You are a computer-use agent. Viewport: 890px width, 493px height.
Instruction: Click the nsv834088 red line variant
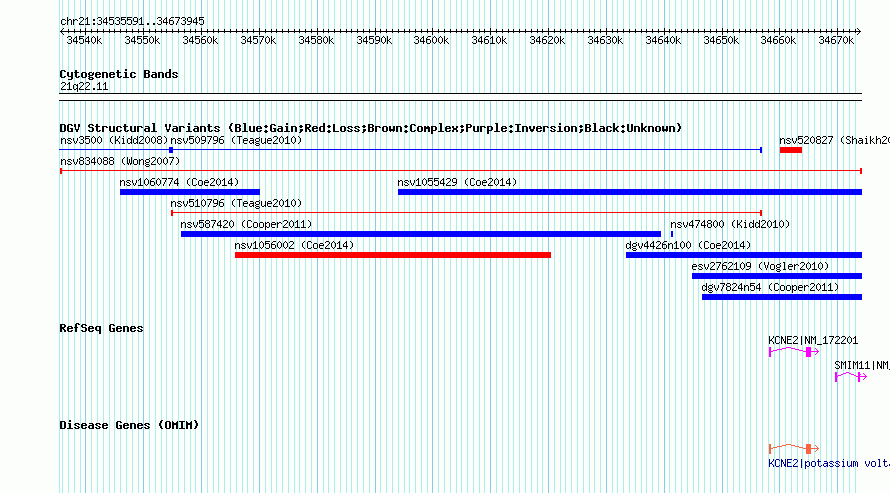(461, 171)
